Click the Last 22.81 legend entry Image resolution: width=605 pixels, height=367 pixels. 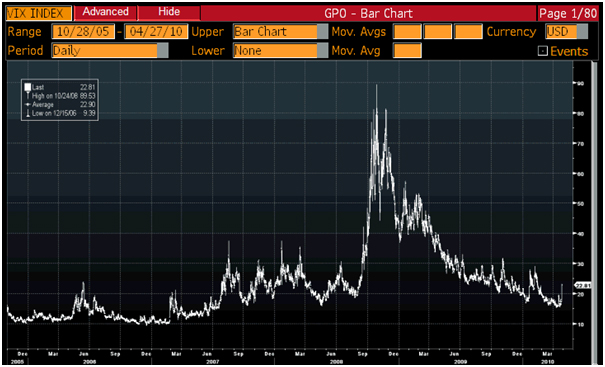click(x=60, y=87)
